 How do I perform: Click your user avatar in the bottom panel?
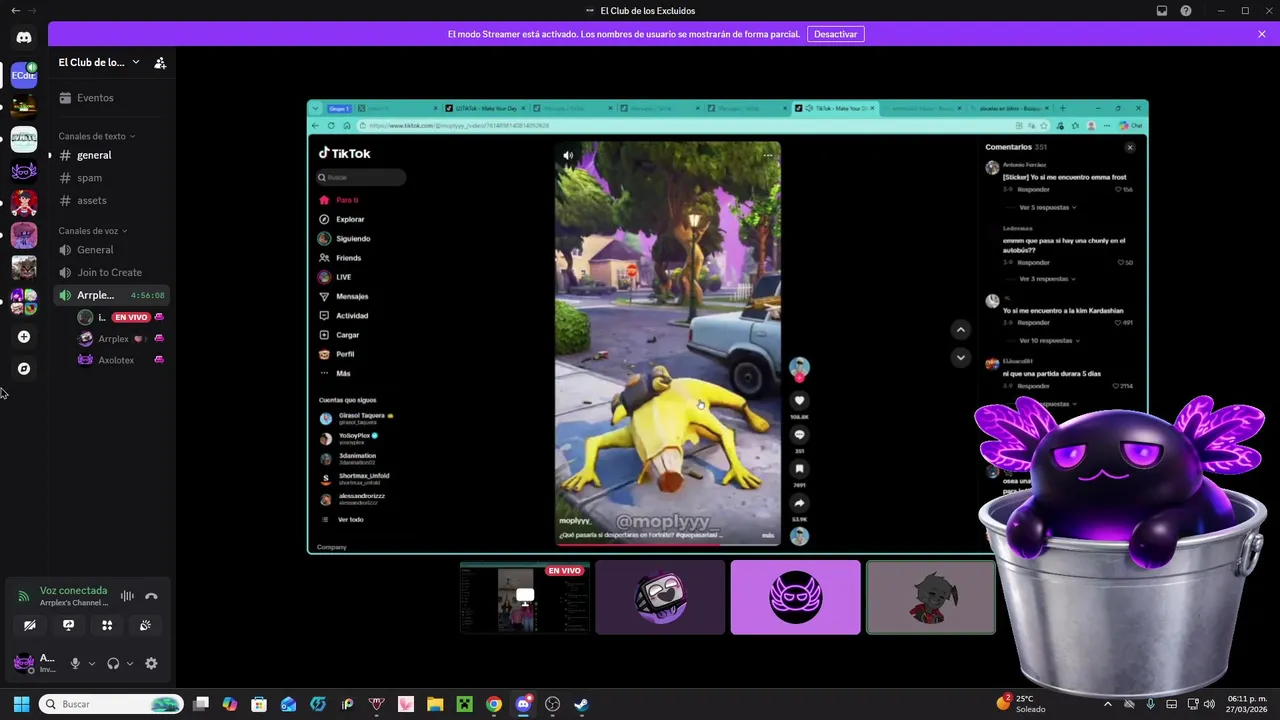(x=23, y=663)
